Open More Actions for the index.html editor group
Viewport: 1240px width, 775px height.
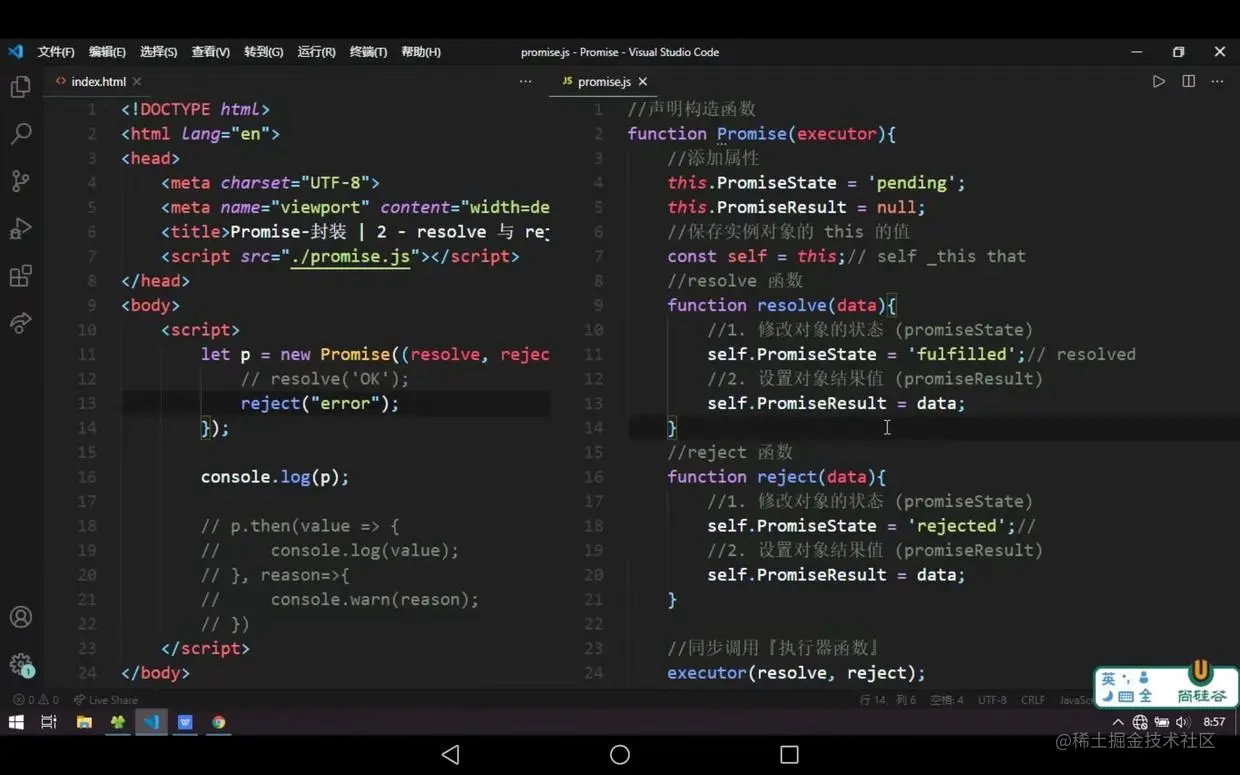click(525, 81)
